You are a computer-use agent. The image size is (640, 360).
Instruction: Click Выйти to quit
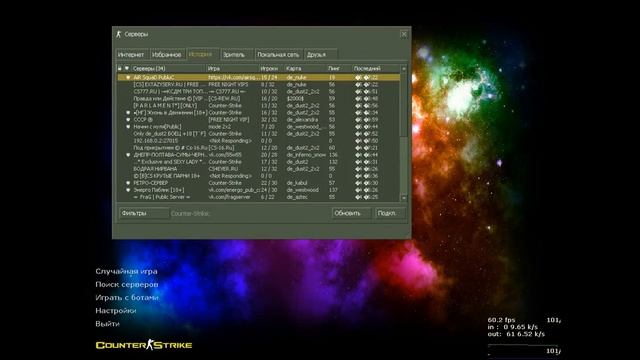pos(107,324)
